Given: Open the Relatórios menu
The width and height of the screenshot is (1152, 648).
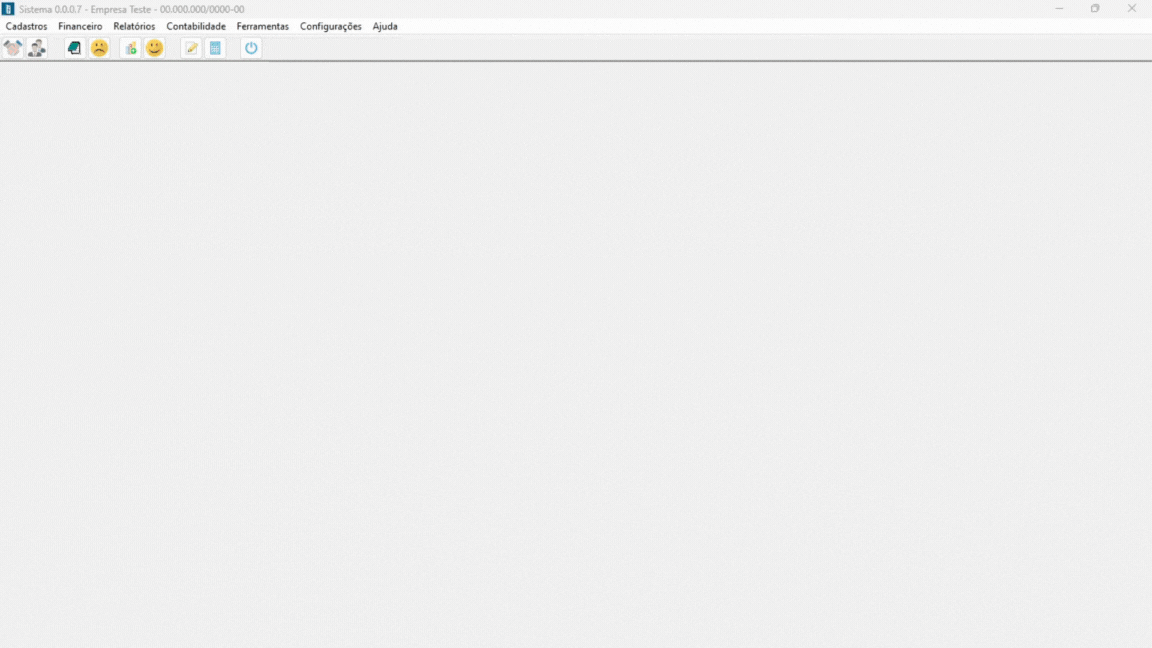Looking at the screenshot, I should pos(134,26).
